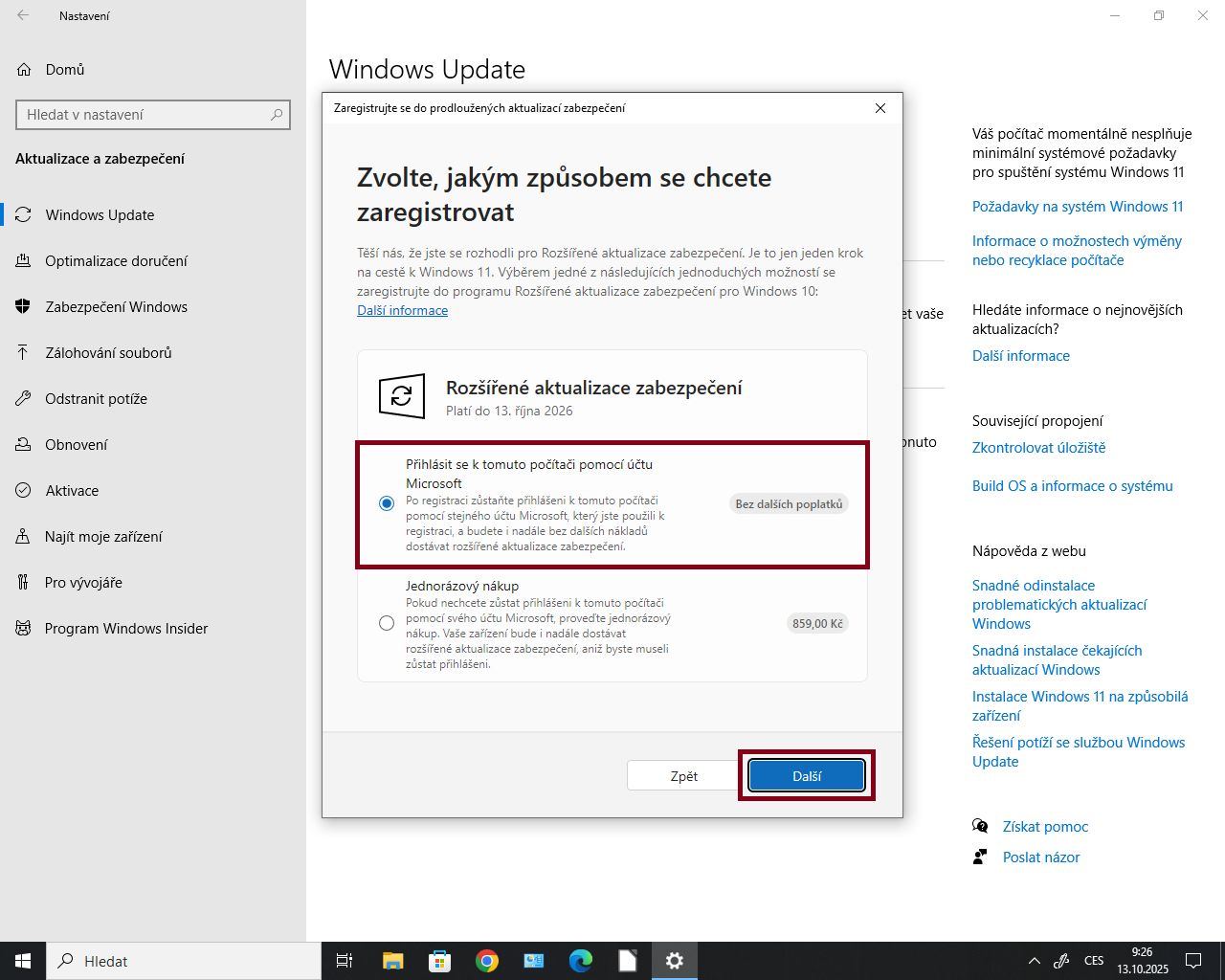1225x980 pixels.
Task: Open the white document icon on taskbar
Action: coord(628,961)
